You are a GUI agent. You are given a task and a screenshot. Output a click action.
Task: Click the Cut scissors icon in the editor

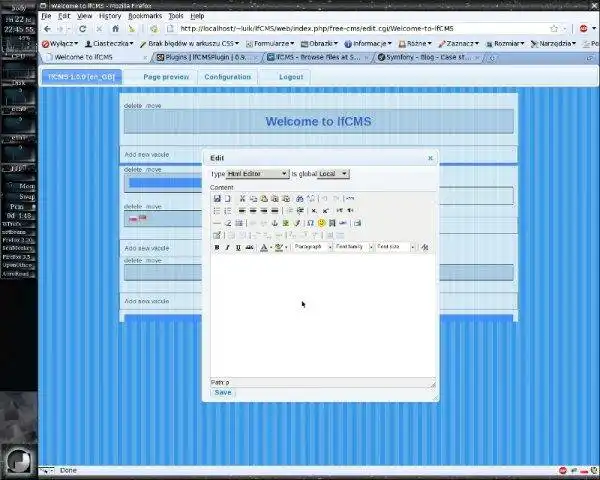coord(242,198)
